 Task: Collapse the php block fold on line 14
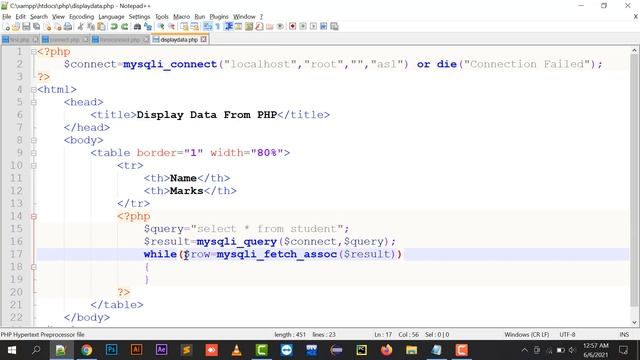34,216
